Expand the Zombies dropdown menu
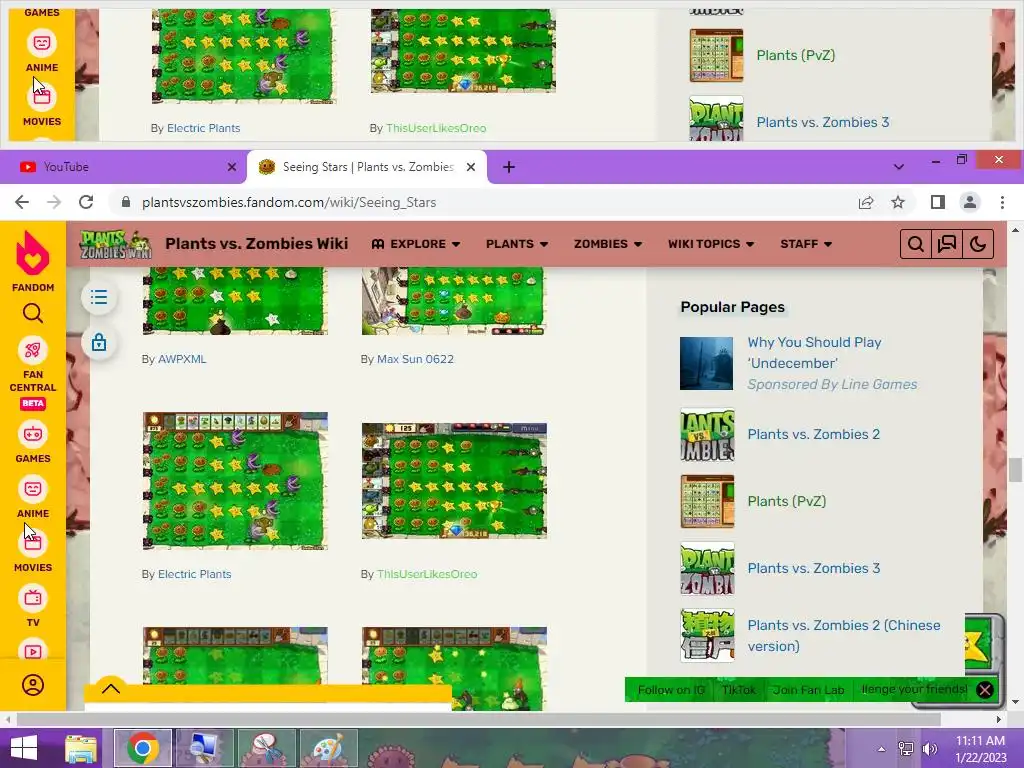The image size is (1024, 768). click(608, 244)
